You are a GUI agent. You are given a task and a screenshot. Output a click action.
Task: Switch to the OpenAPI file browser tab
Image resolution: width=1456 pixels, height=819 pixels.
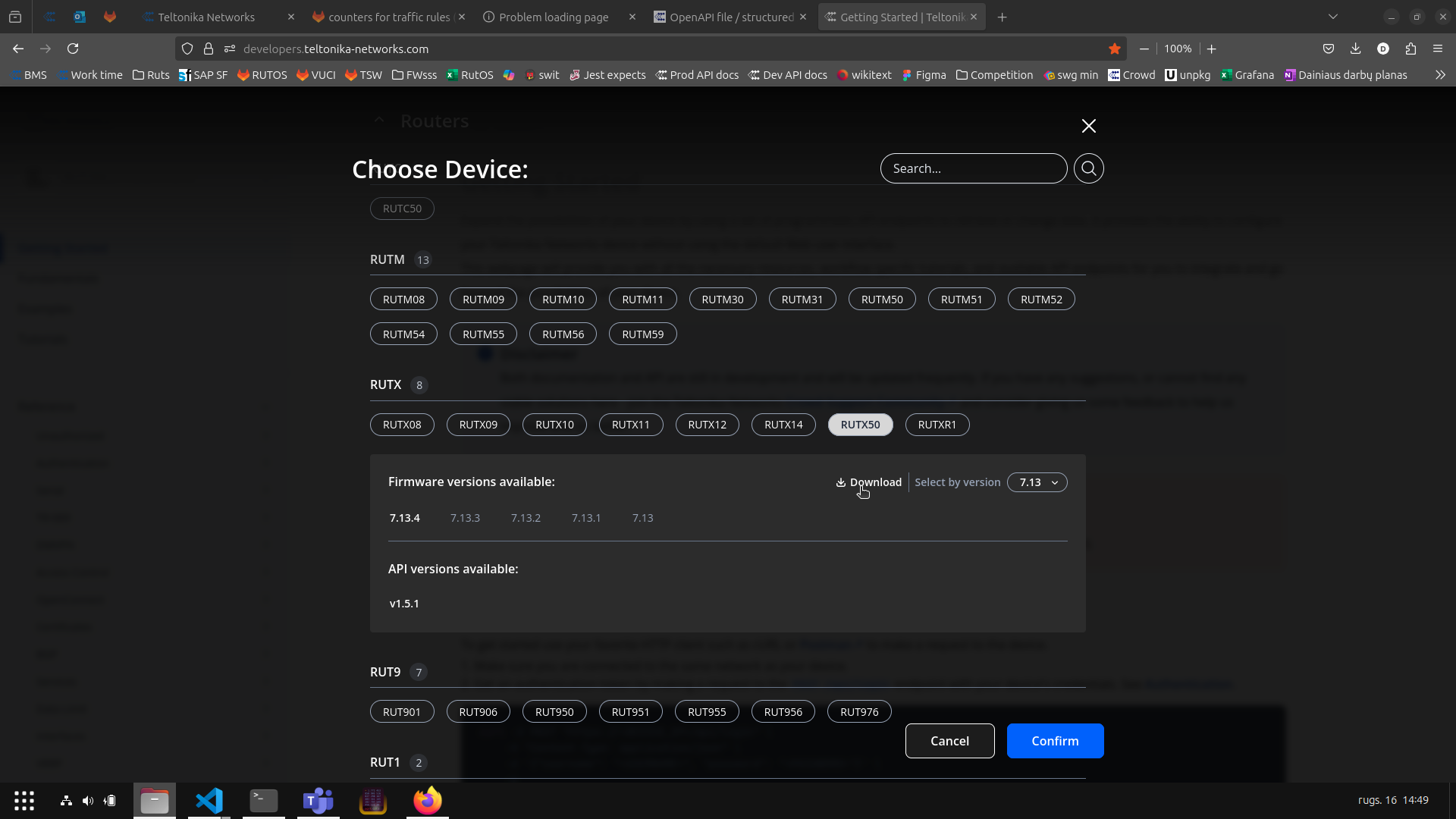click(x=724, y=17)
